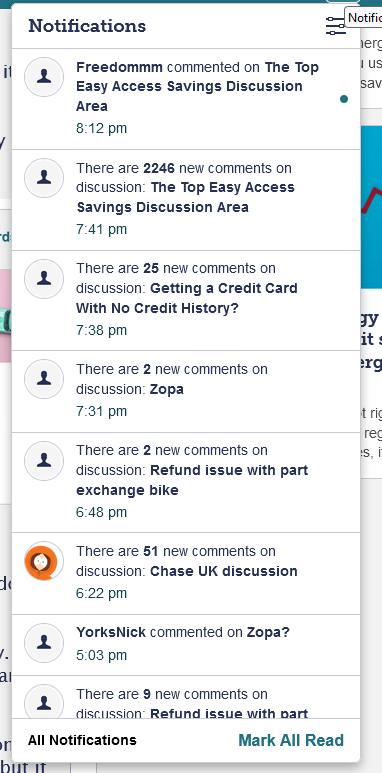Open All Notifications page

(x=82, y=740)
